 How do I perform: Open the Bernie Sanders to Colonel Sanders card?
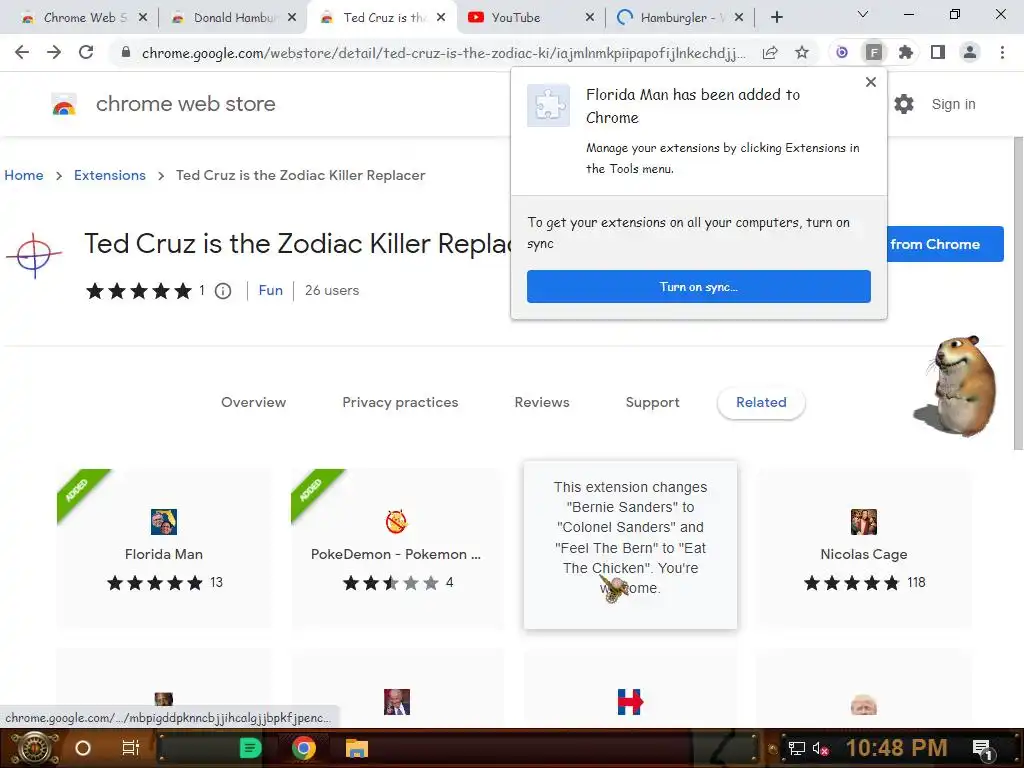(630, 545)
